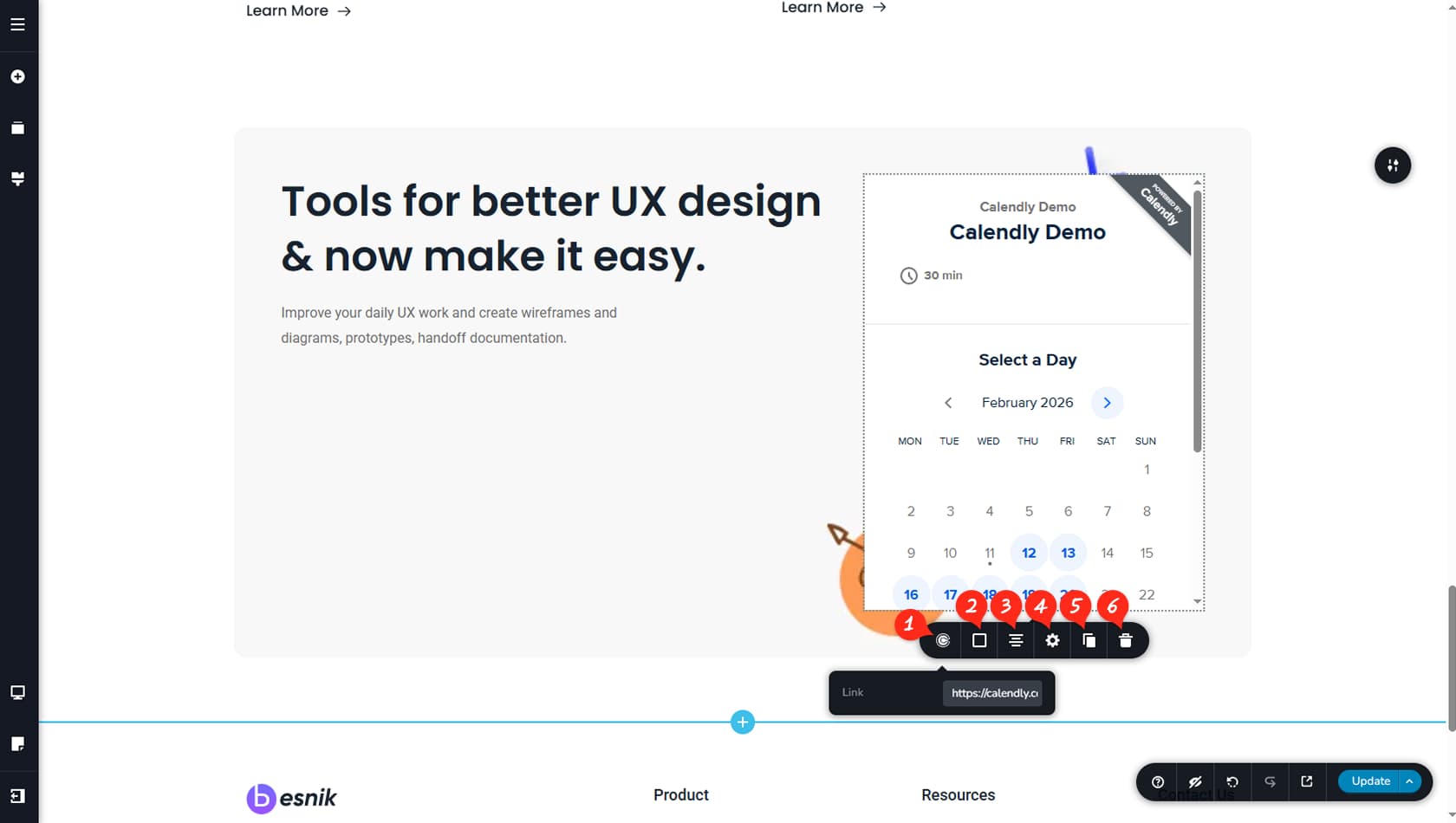Open the help question mark in the bottom bar

point(1158,781)
